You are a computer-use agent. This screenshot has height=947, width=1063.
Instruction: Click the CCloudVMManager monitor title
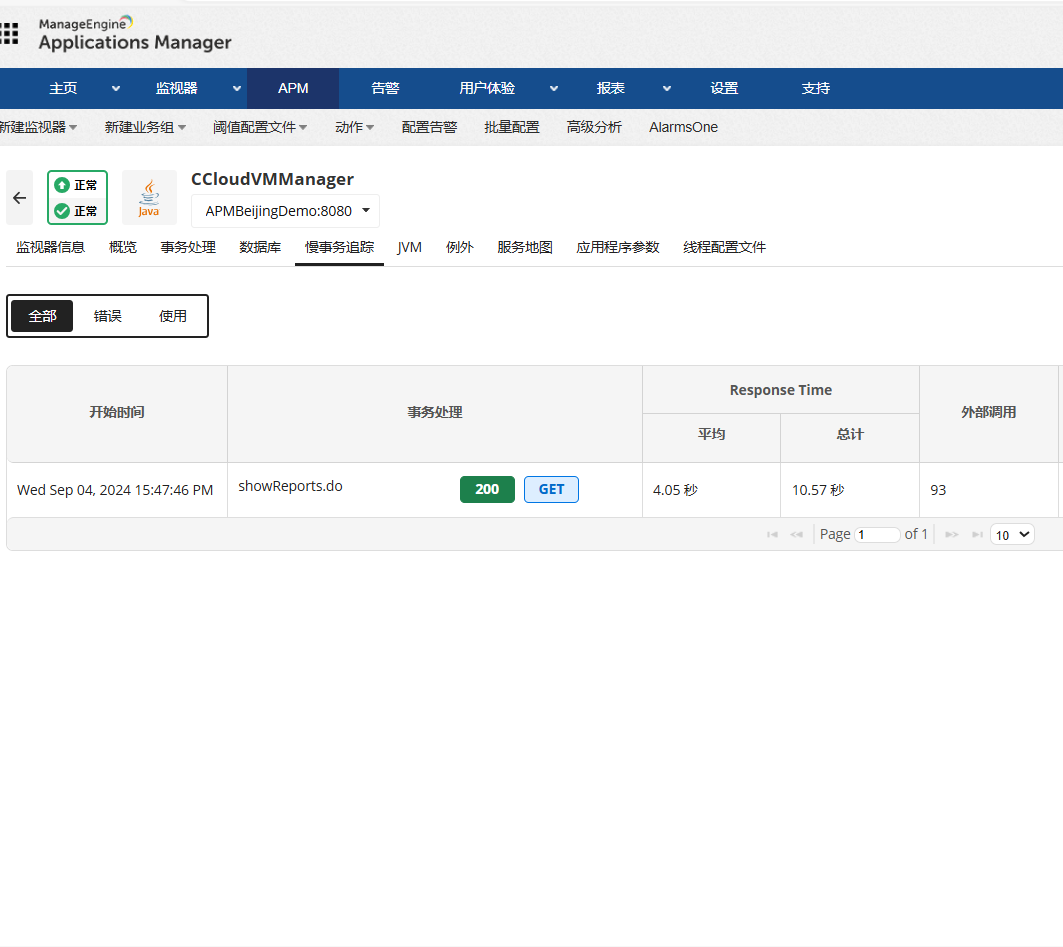click(x=273, y=179)
